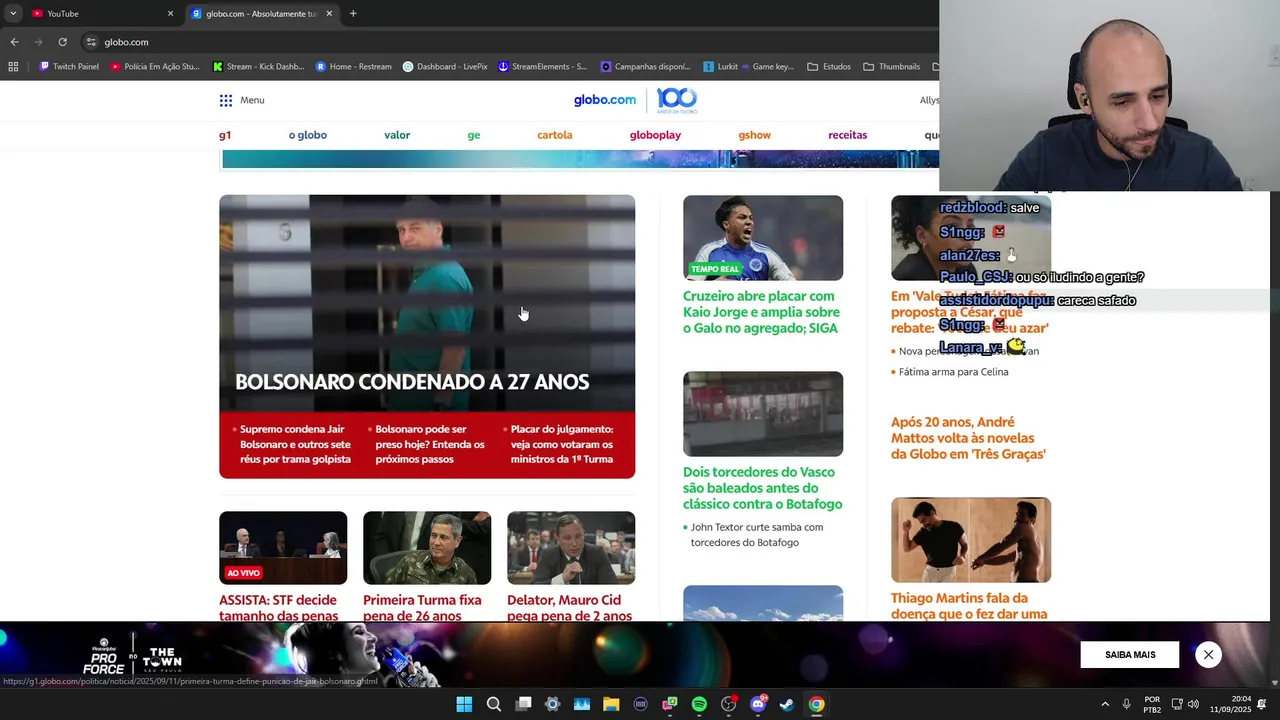This screenshot has height=720, width=1280.
Task: Open new tab with plus icon
Action: [x=353, y=14]
